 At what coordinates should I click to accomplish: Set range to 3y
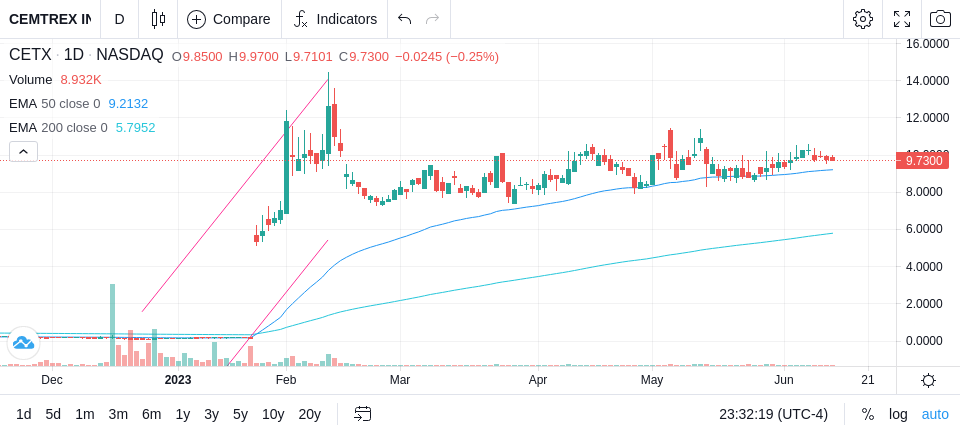211,415
